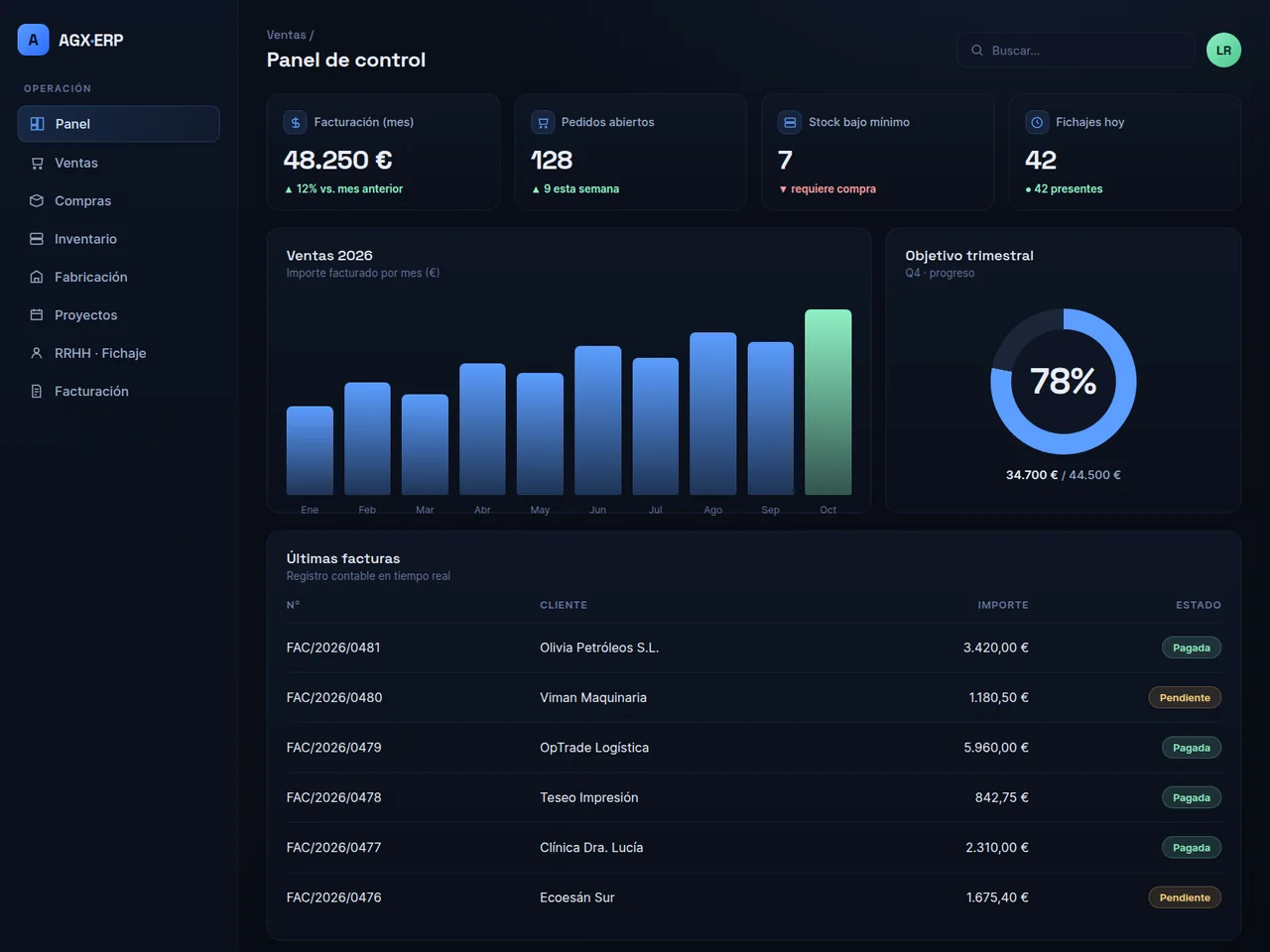The image size is (1270, 952).
Task: Click the Facturación document icon in sidebar
Action: pos(37,391)
